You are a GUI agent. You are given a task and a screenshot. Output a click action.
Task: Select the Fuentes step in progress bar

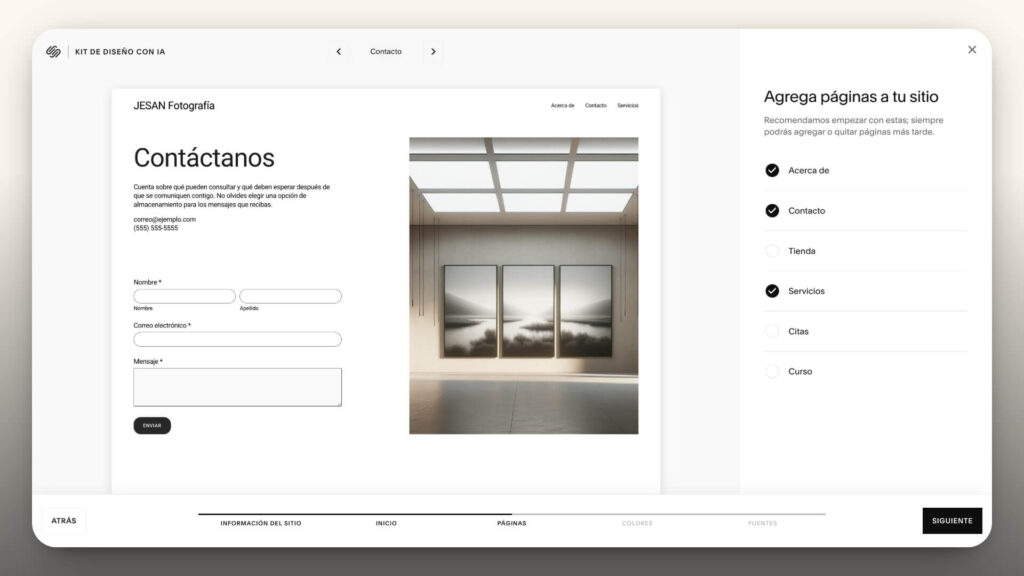(762, 523)
